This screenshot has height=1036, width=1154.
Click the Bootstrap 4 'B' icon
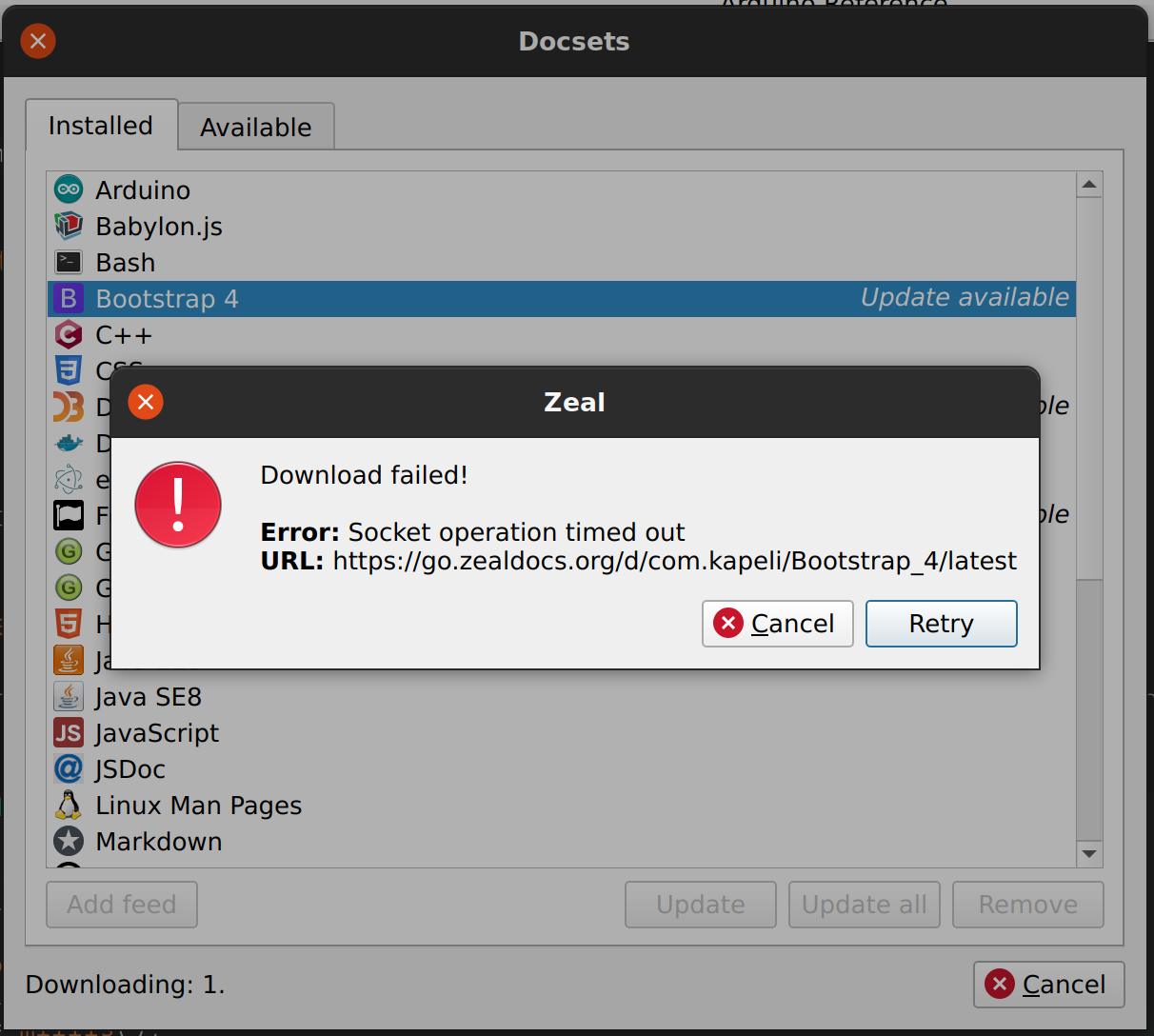tap(68, 298)
